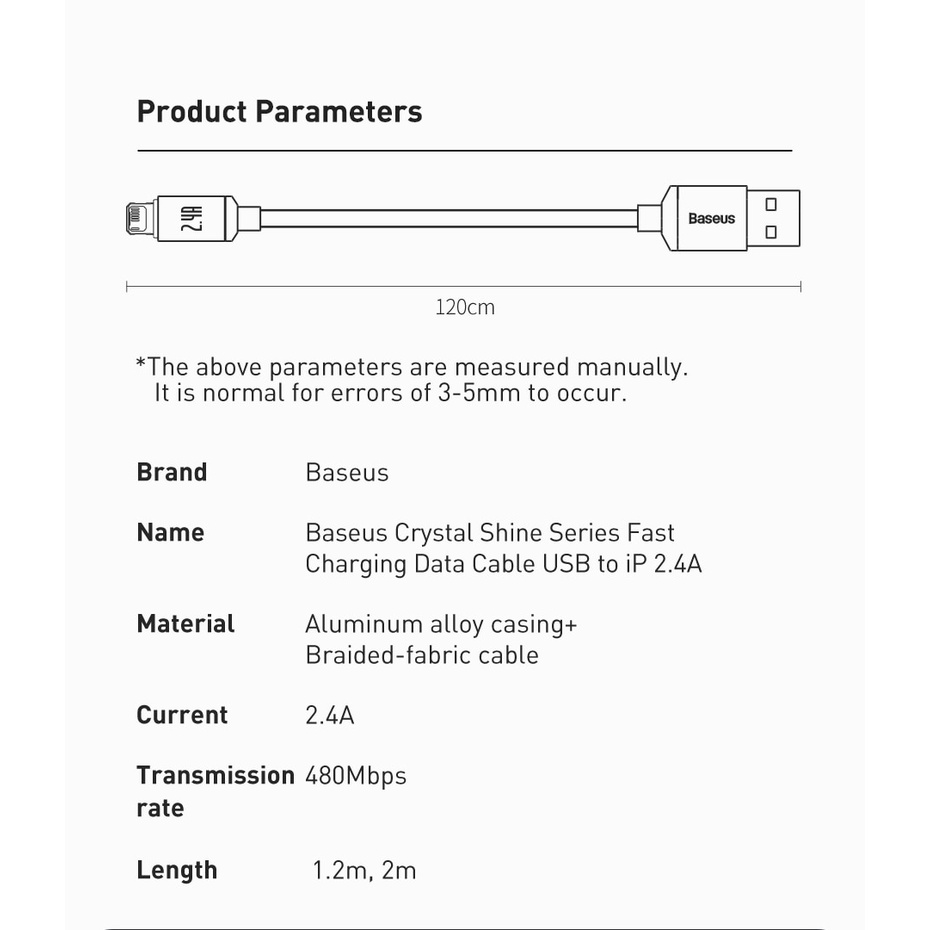Click the 2.4A current value

click(329, 715)
